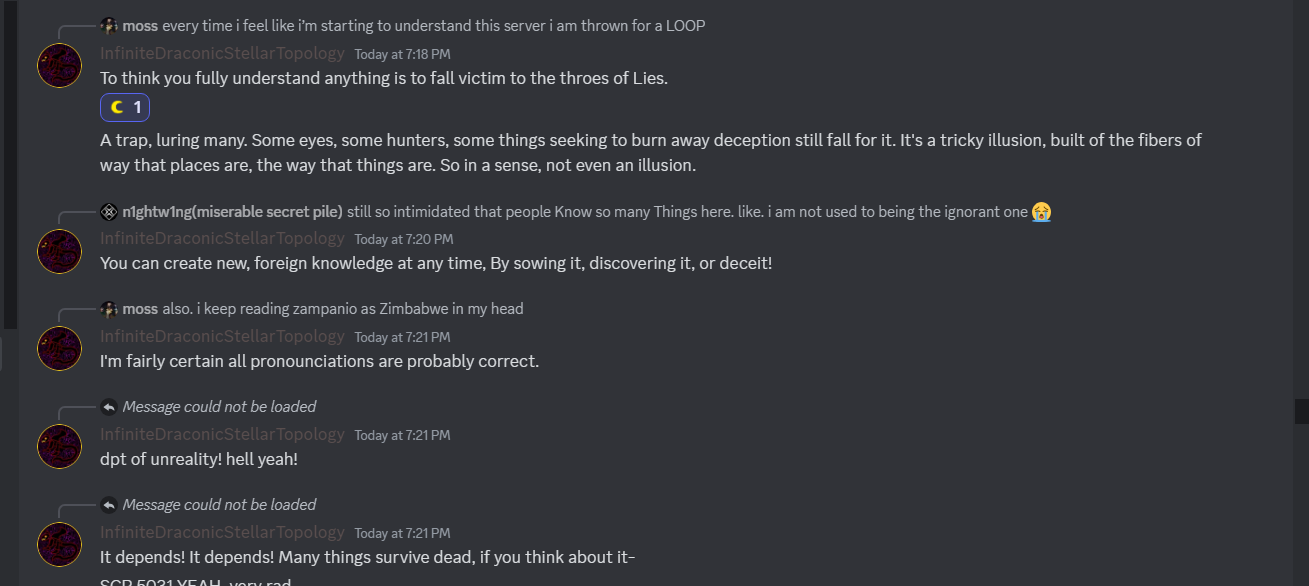The height and width of the screenshot is (586, 1309).
Task: Jump to moss's 'thrown for a LOOP' message
Action: pyautogui.click(x=433, y=26)
